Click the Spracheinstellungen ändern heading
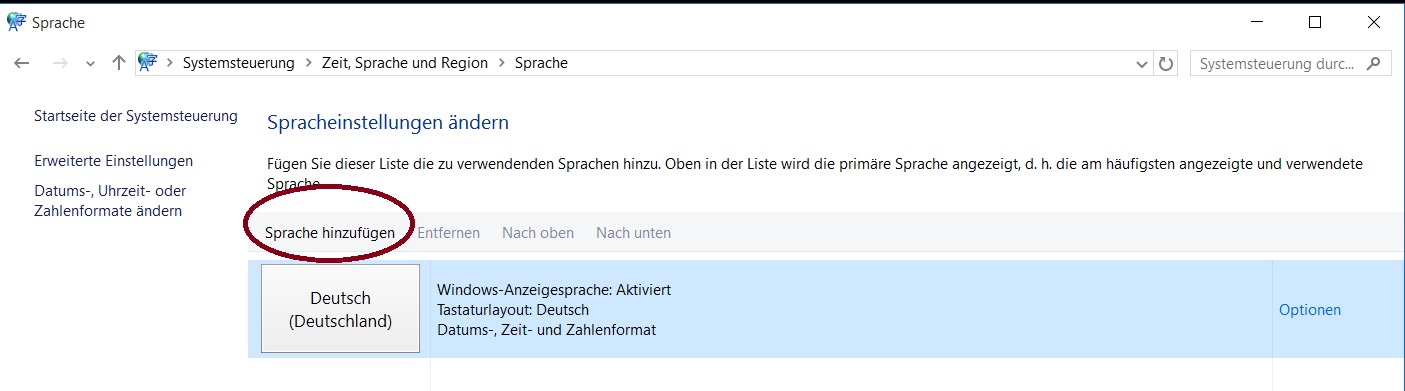 tap(388, 123)
